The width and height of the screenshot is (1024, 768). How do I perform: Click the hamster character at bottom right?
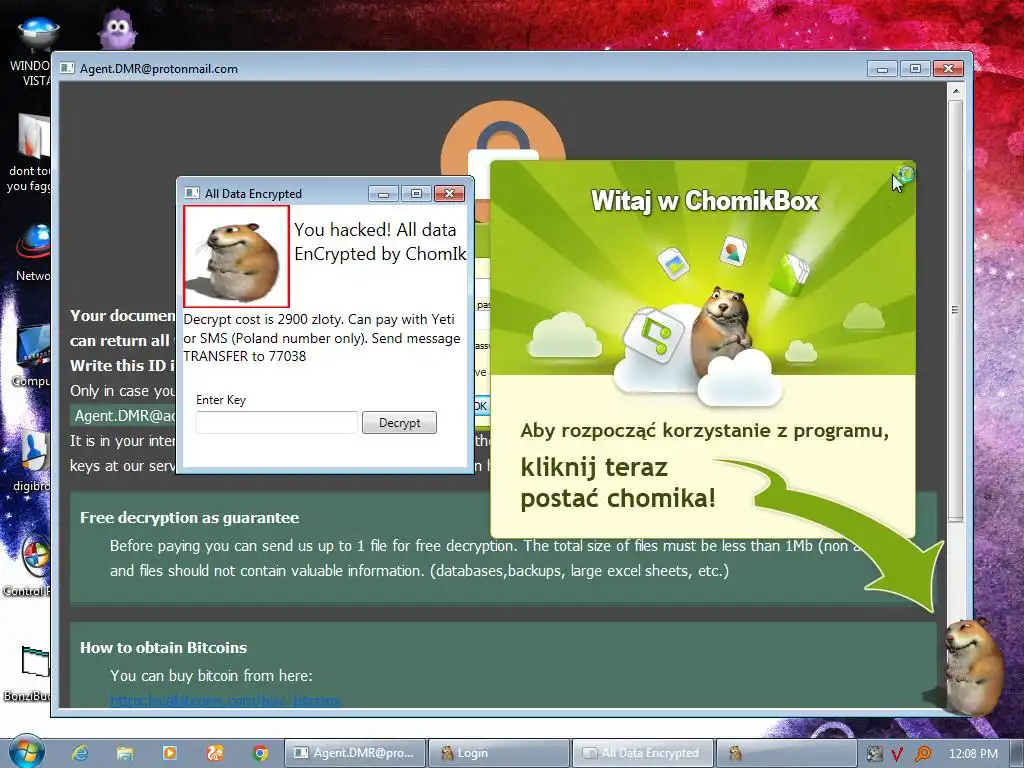click(x=974, y=665)
